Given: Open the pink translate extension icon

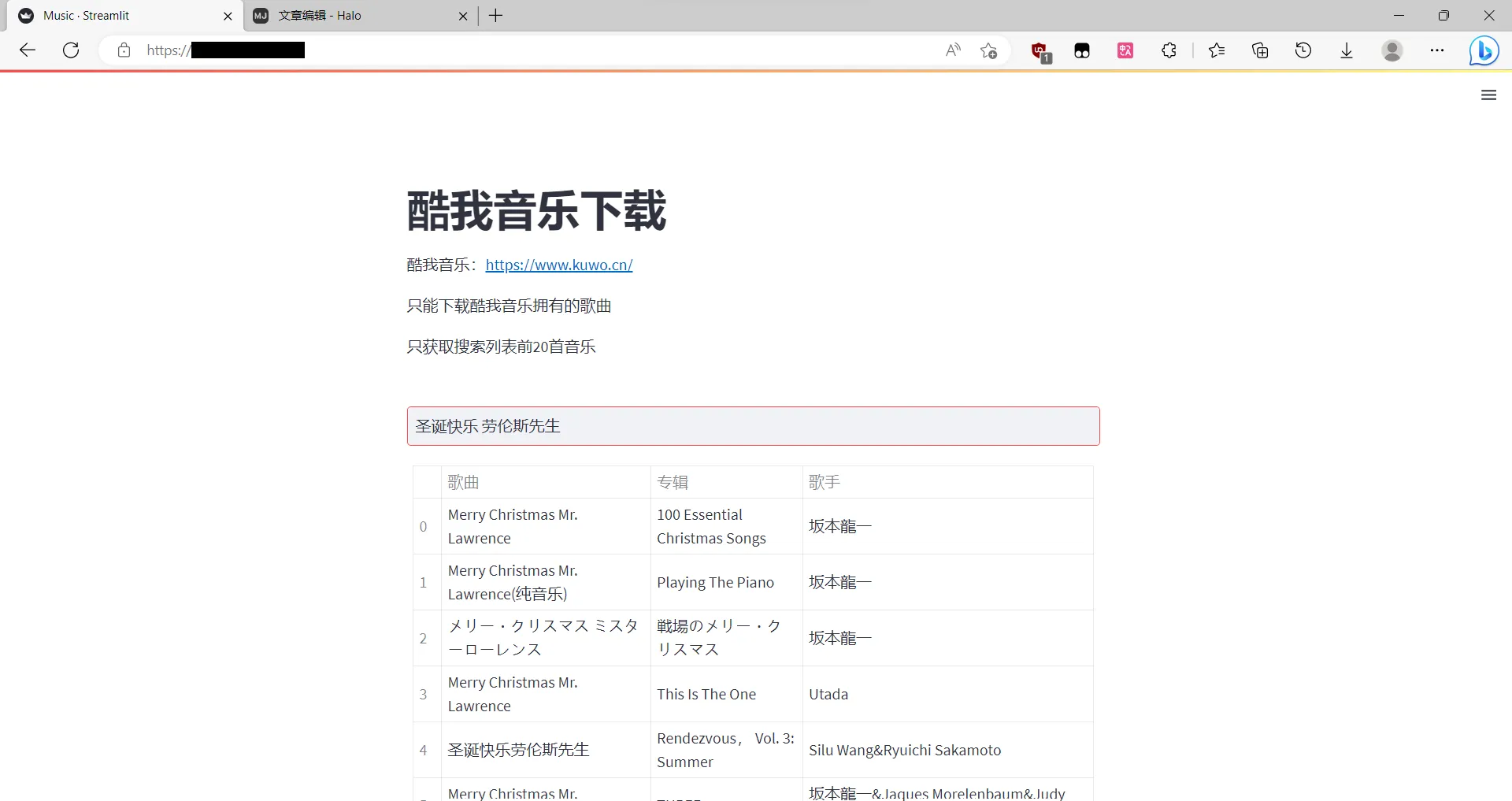Looking at the screenshot, I should click(1125, 50).
